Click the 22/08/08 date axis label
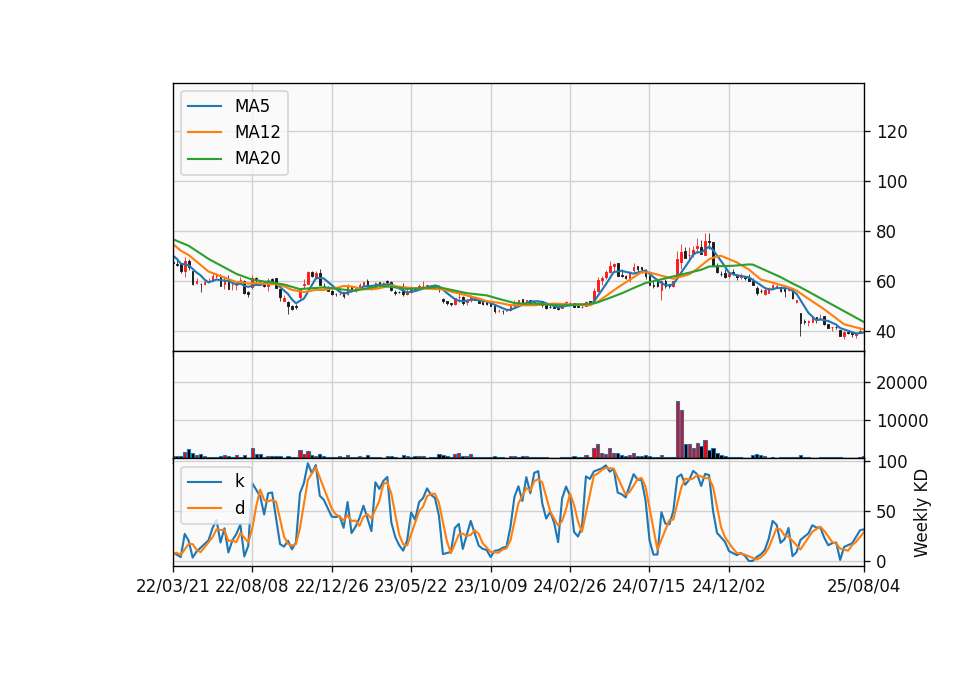This screenshot has width=960, height=690. click(x=252, y=587)
